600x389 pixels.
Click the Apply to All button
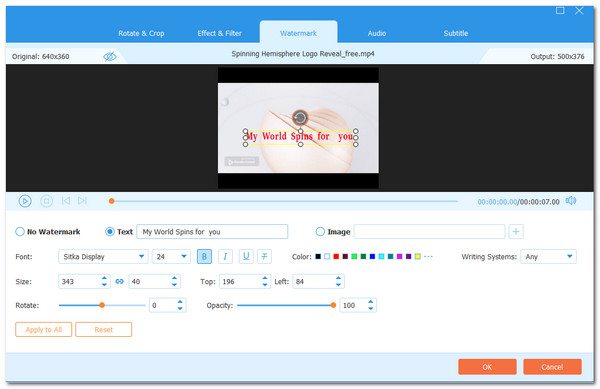(44, 329)
